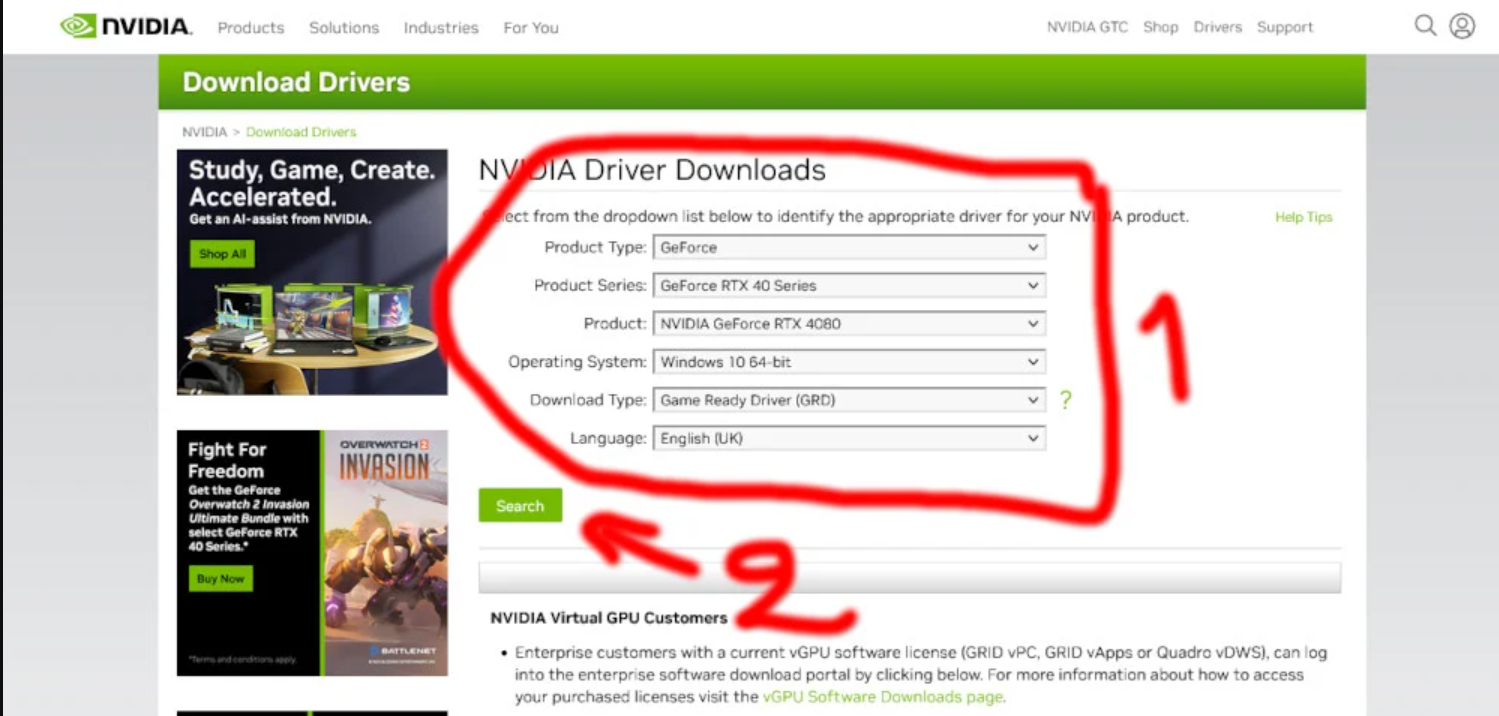Click the Overwatch 2 Invasion banner image
The image size is (1499, 716).
(312, 553)
